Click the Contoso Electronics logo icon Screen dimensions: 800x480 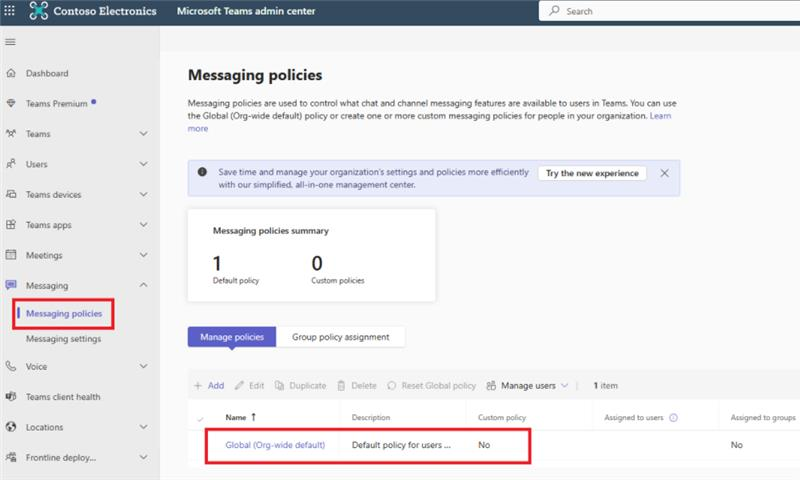click(x=39, y=11)
